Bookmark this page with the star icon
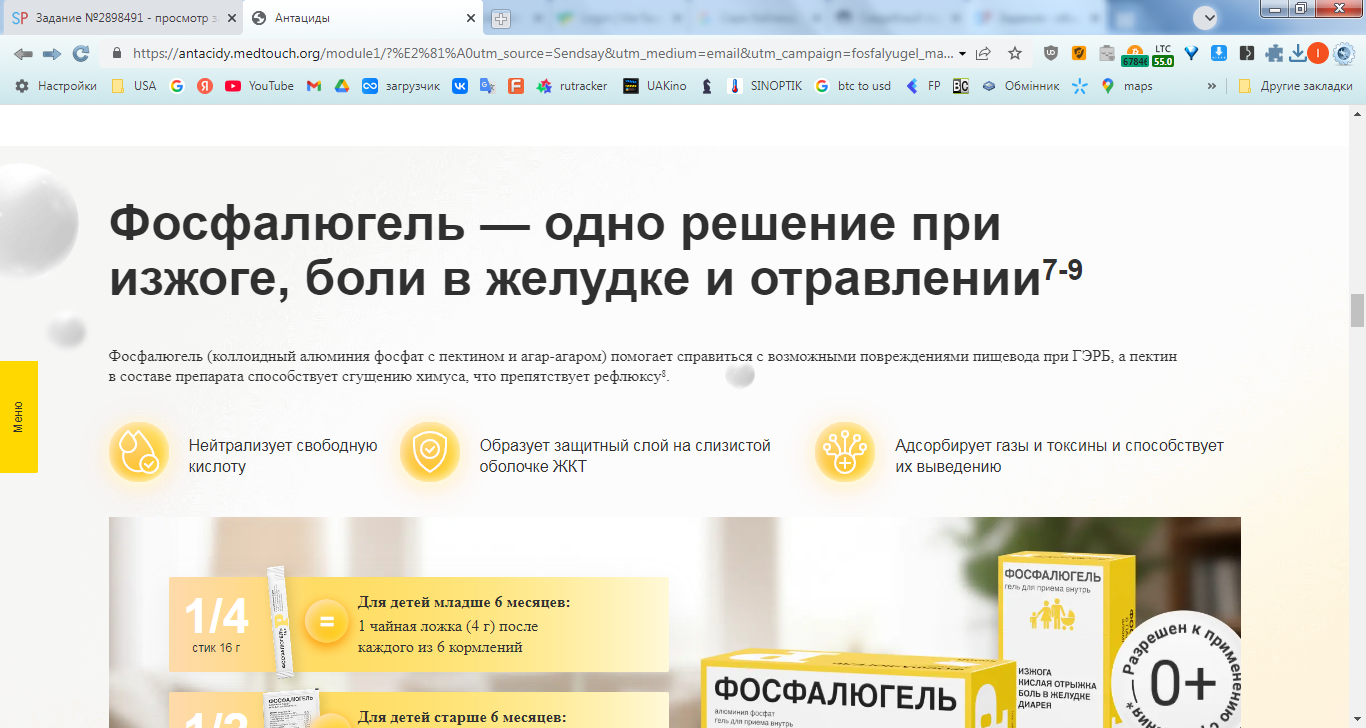Viewport: 1366px width, 728px height. click(x=1015, y=53)
